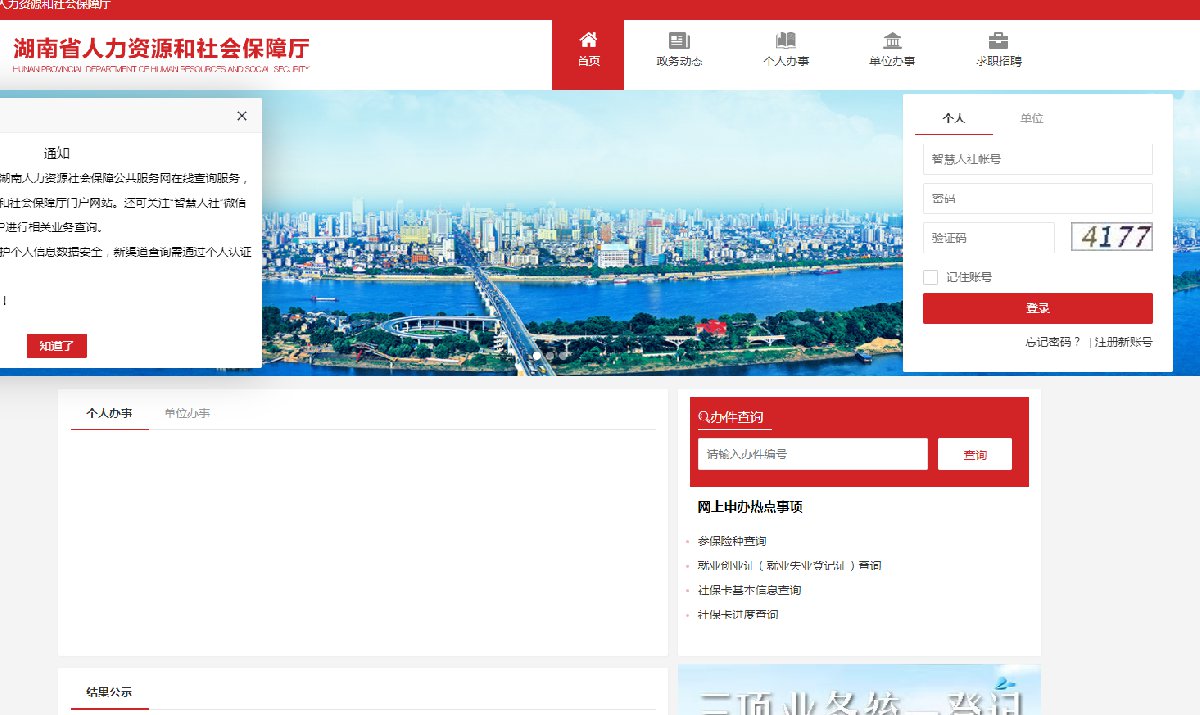Open the 社保卡进度查询 link
1200x715 pixels.
click(x=738, y=615)
